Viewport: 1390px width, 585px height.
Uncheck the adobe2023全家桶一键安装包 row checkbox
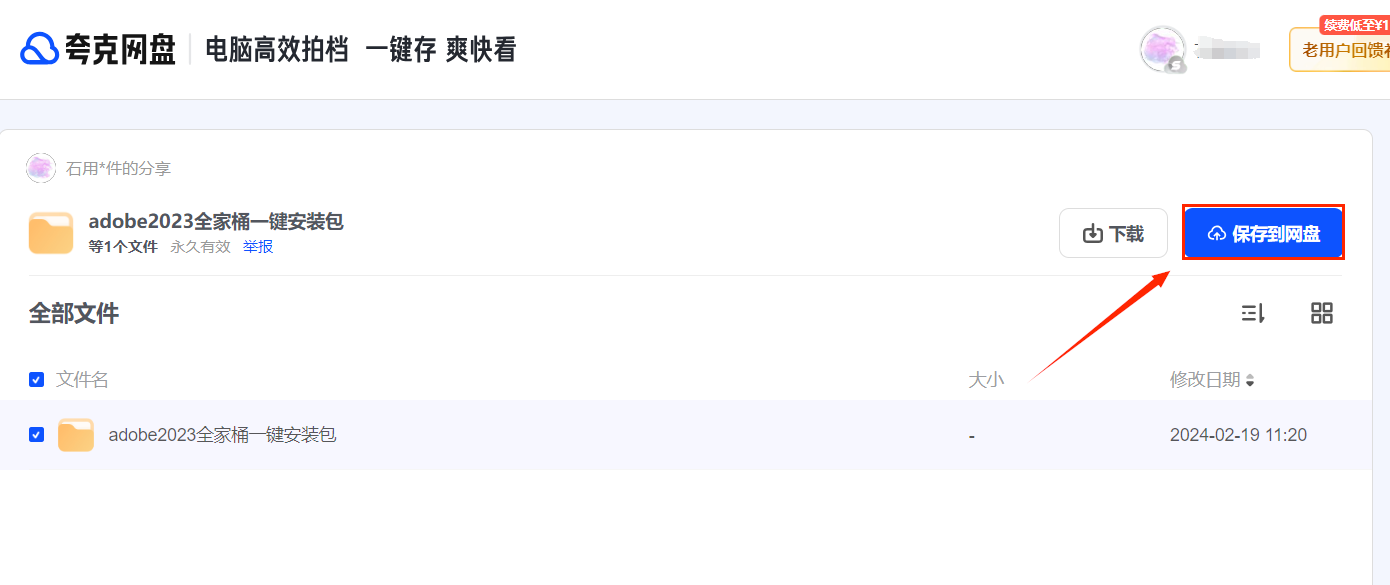click(36, 435)
